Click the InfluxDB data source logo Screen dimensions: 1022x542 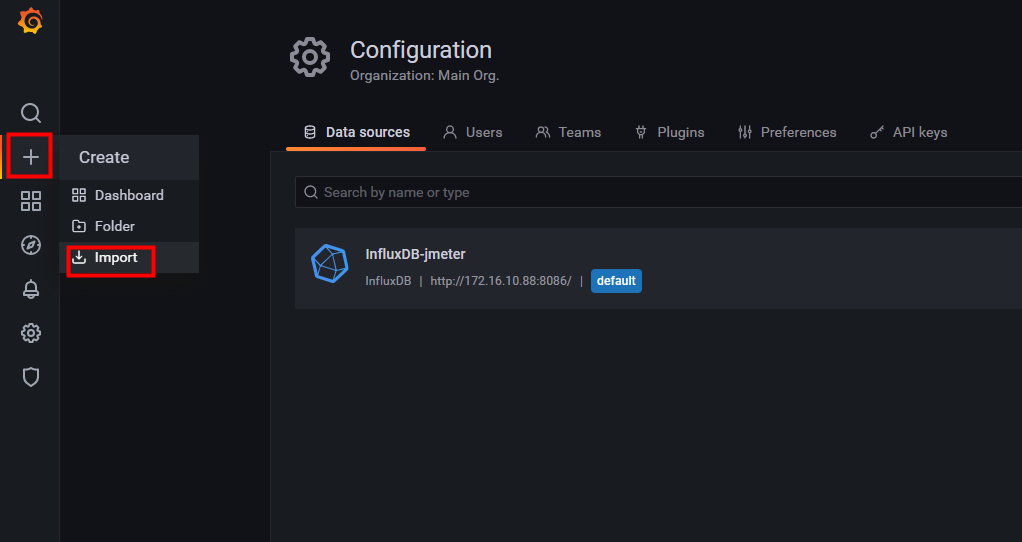click(330, 264)
